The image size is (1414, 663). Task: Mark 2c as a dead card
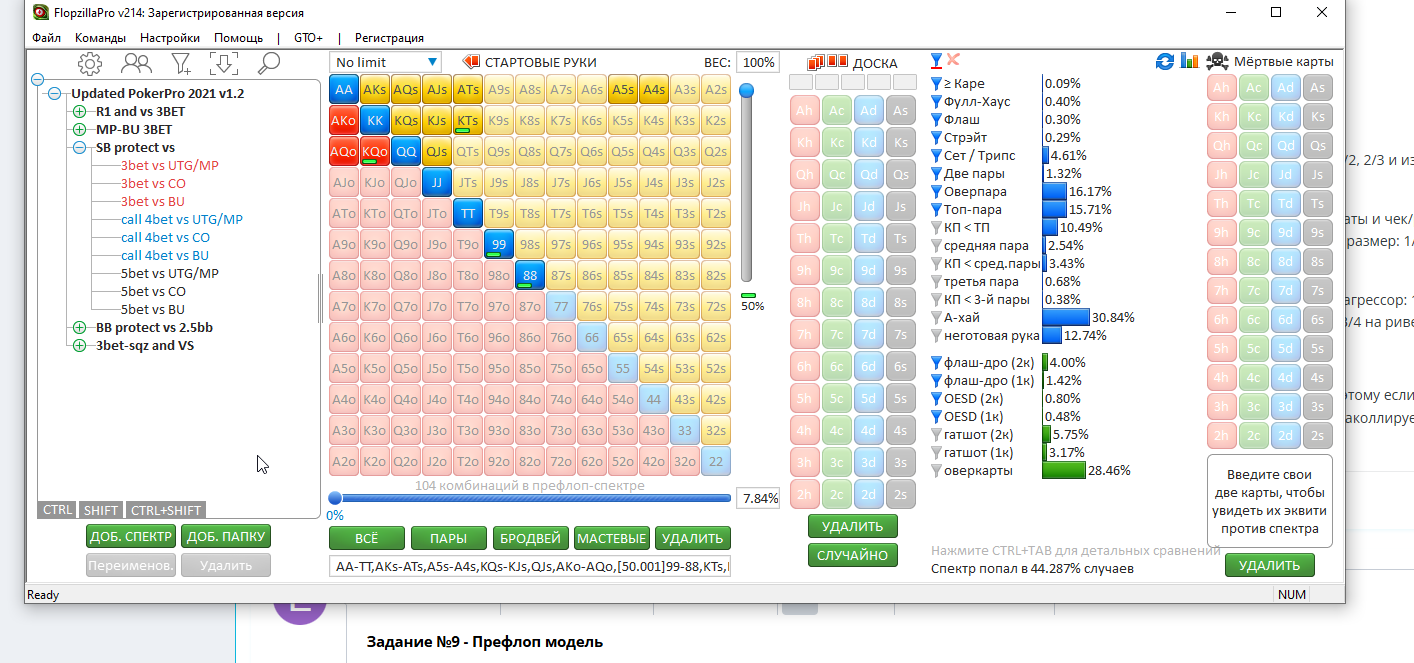[x=1254, y=436]
